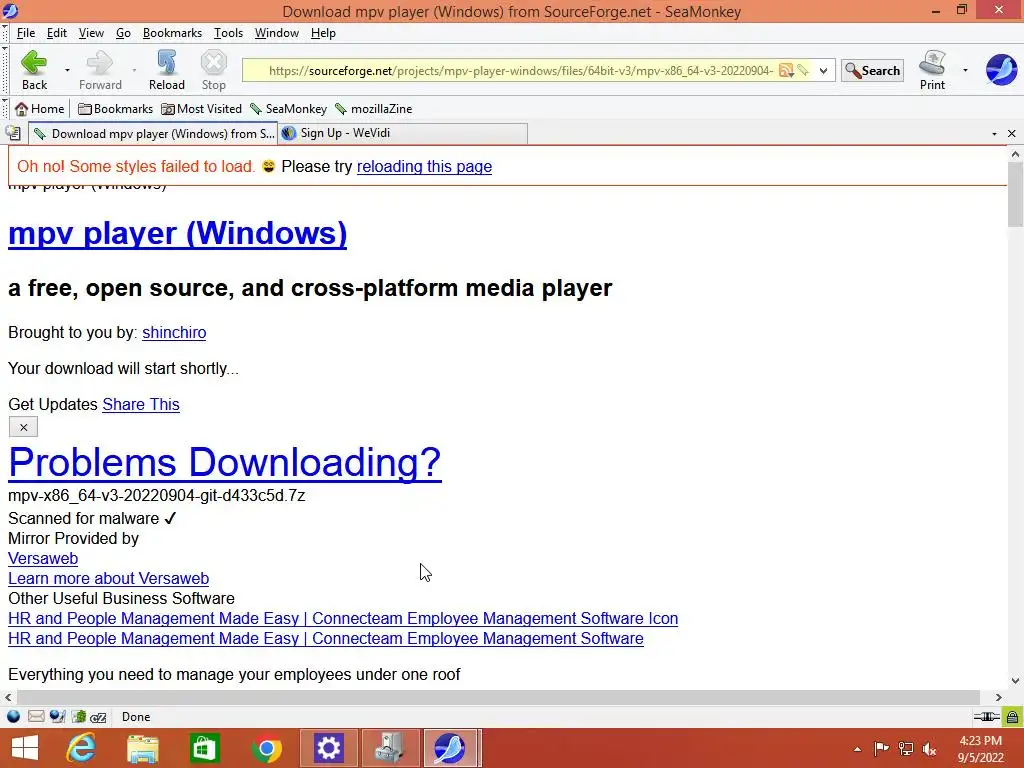Click the grayed Forward arrow button
This screenshot has height=768, width=1024.
100,70
